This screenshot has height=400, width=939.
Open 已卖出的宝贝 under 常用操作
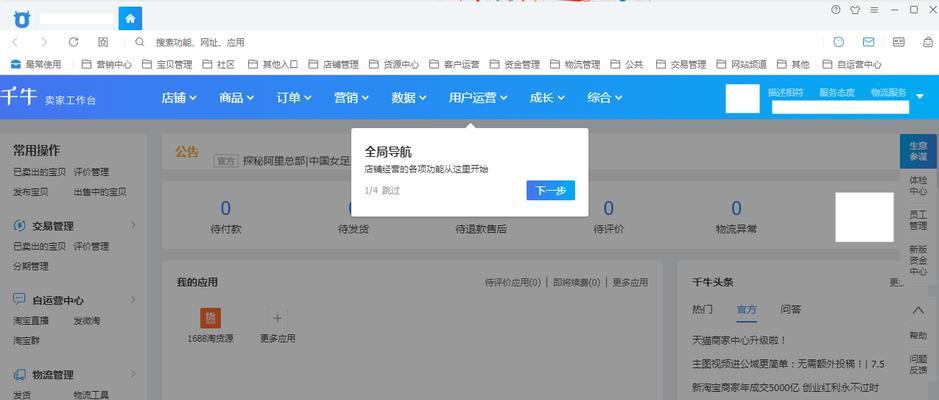point(40,172)
